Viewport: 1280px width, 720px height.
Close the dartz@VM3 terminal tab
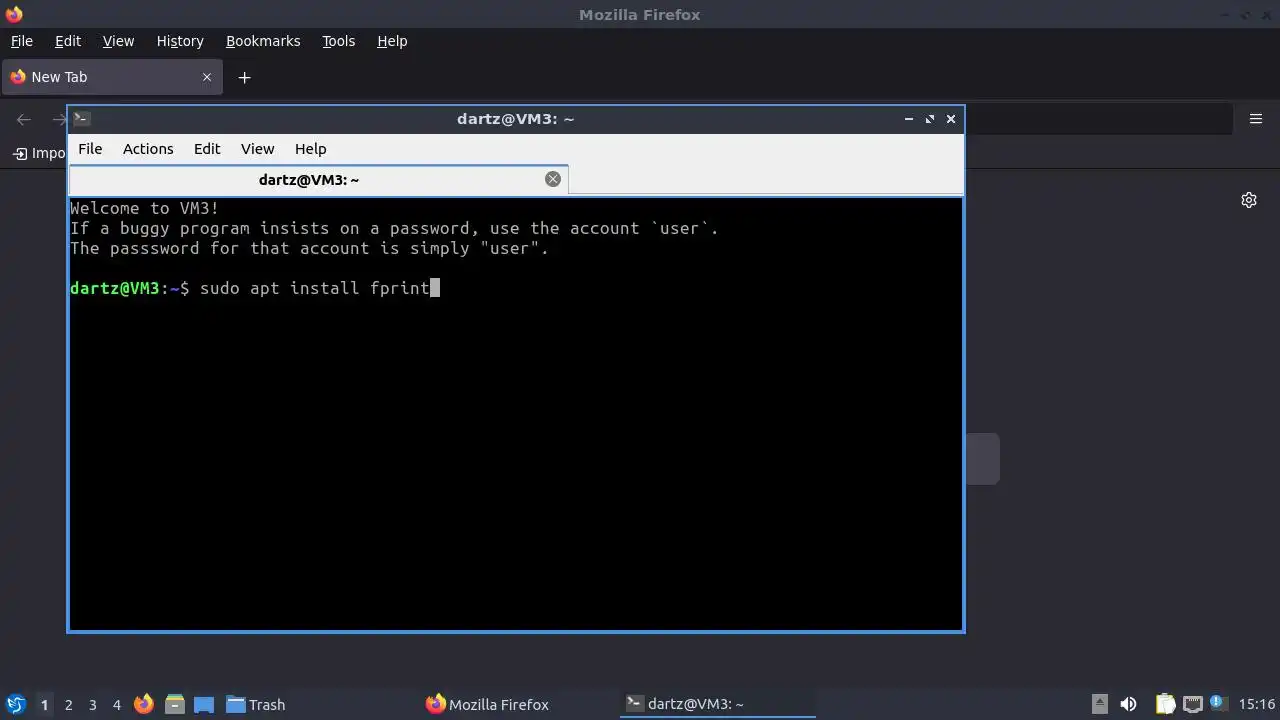pyautogui.click(x=553, y=179)
